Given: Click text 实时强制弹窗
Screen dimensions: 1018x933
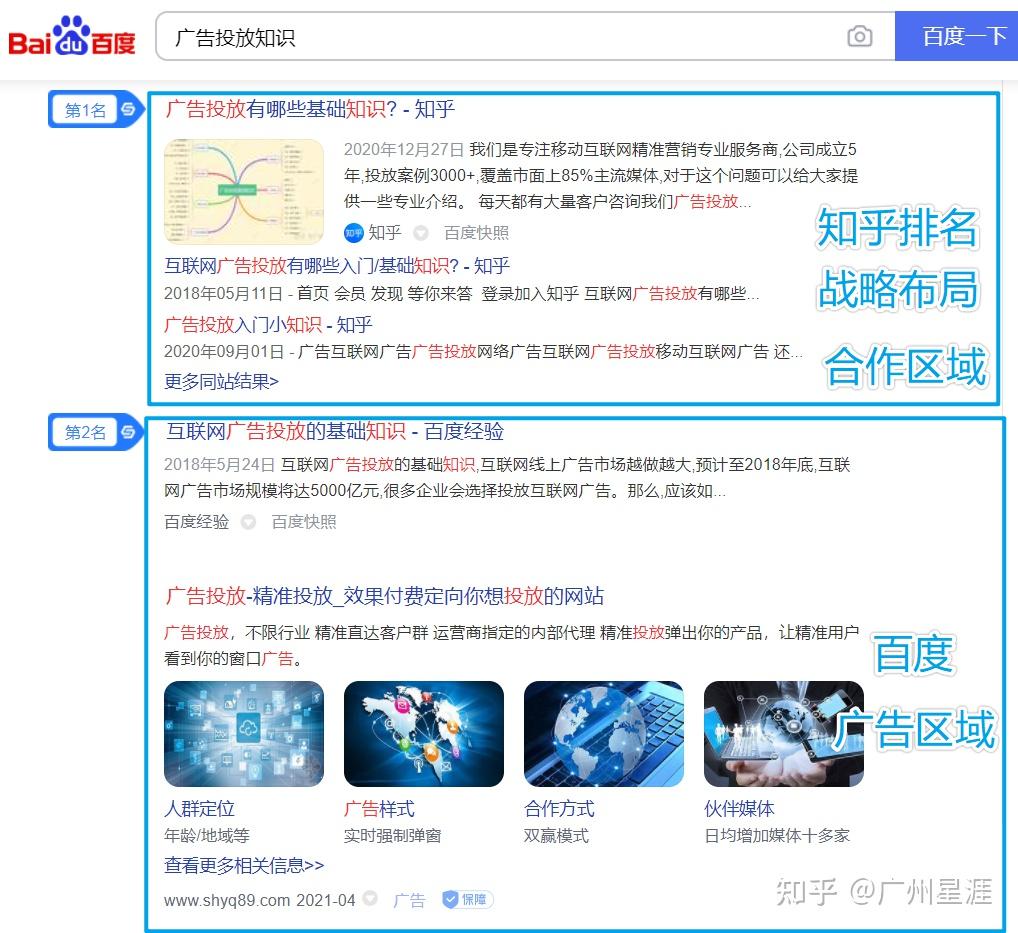Looking at the screenshot, I should [393, 836].
